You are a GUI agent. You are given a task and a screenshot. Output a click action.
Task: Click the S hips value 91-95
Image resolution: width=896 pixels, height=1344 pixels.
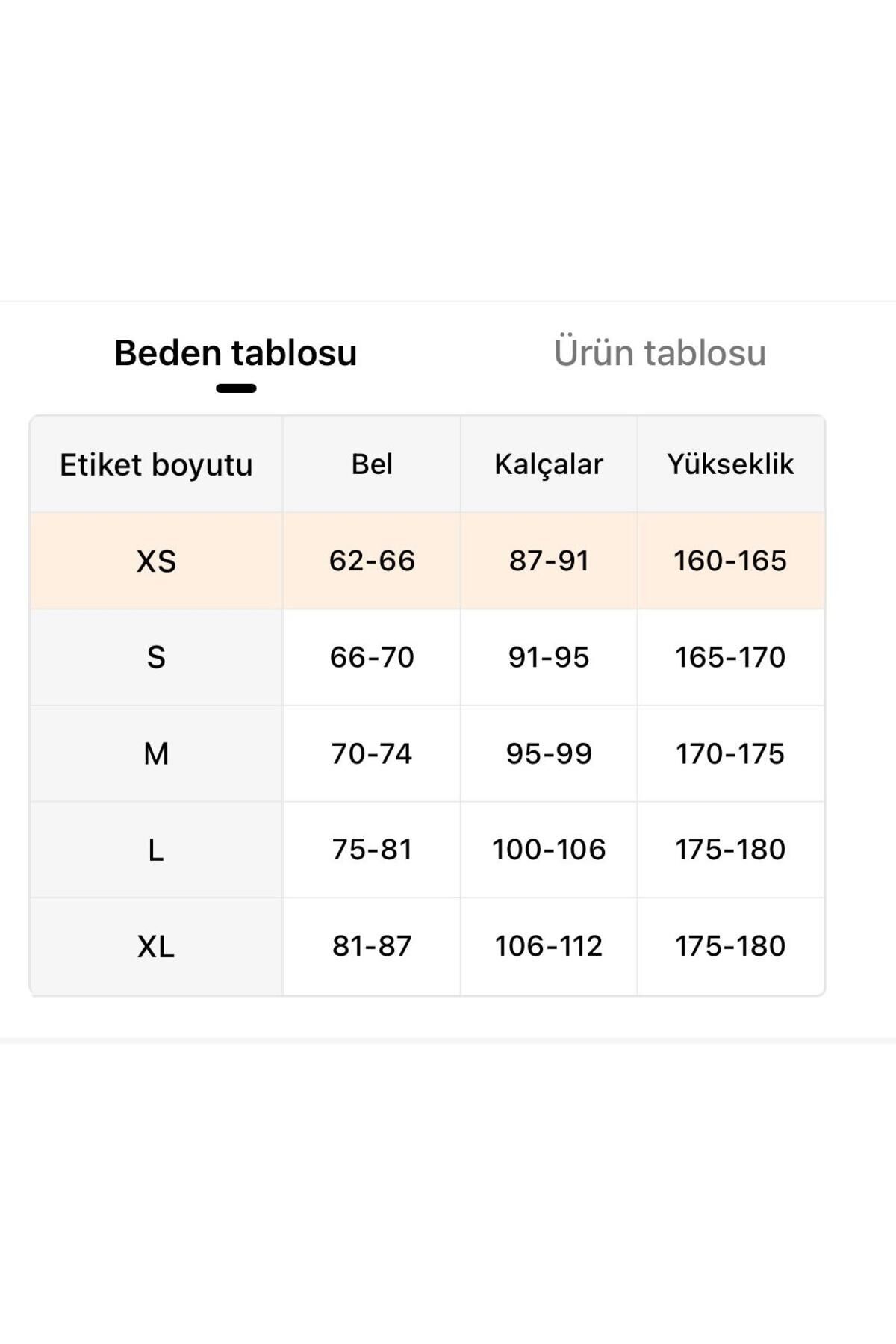pyautogui.click(x=549, y=657)
